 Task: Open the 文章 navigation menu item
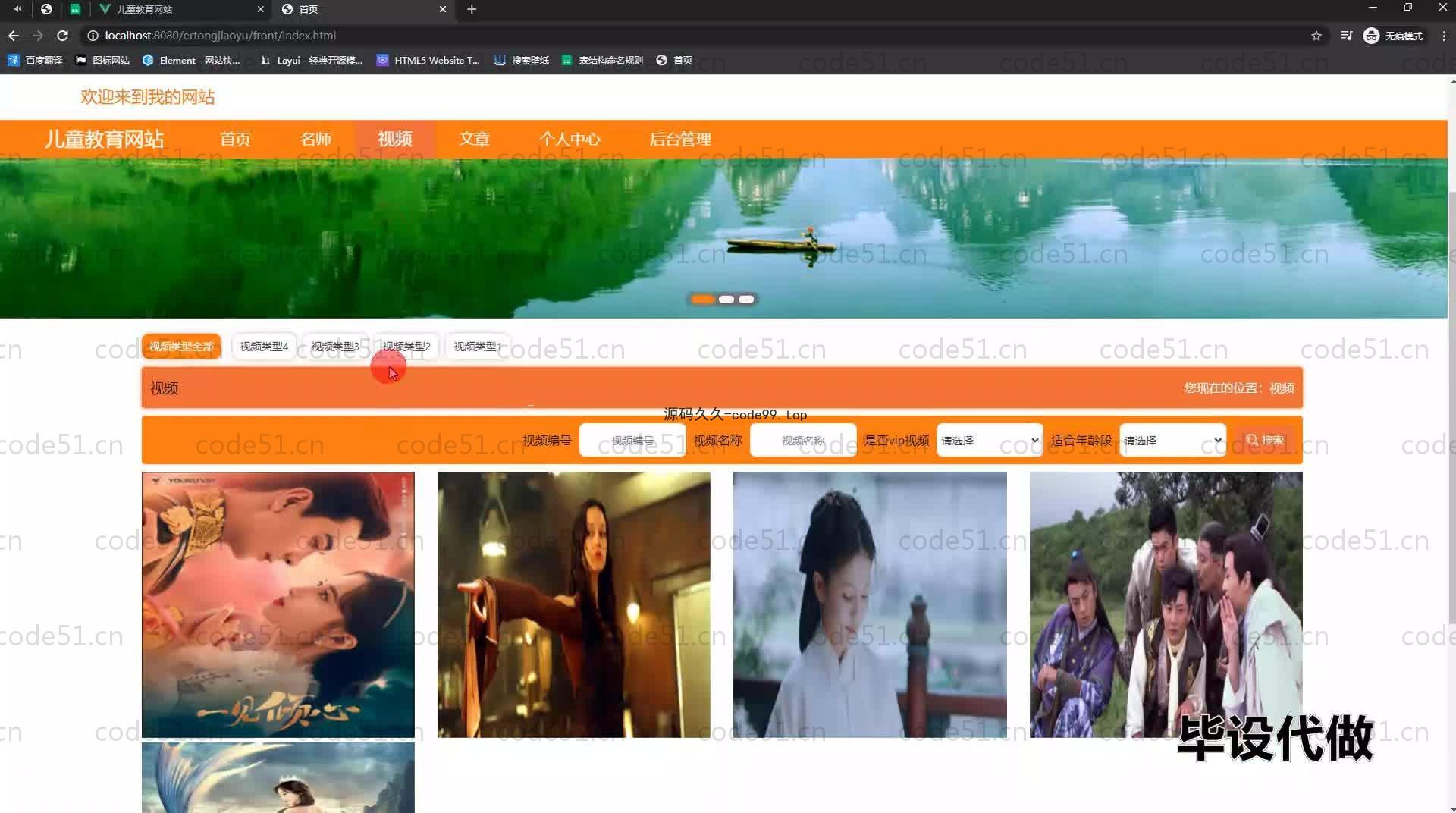tap(475, 139)
